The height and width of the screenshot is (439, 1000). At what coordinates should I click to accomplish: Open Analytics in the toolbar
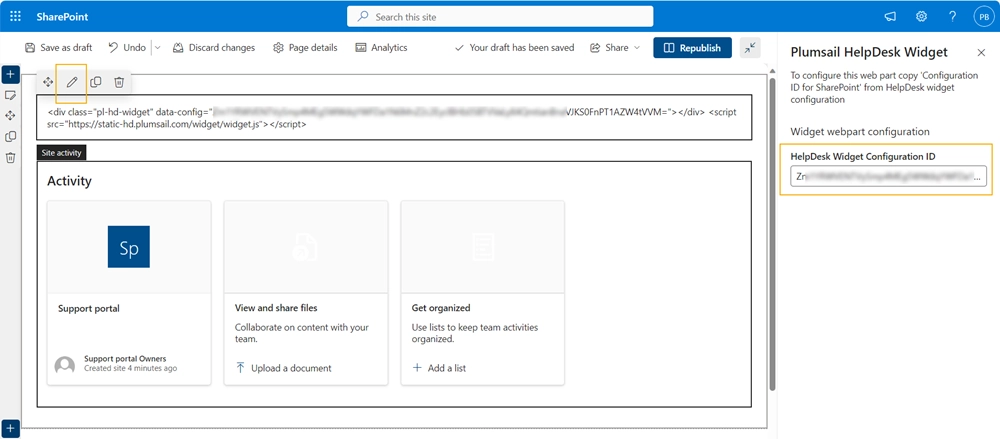(381, 47)
